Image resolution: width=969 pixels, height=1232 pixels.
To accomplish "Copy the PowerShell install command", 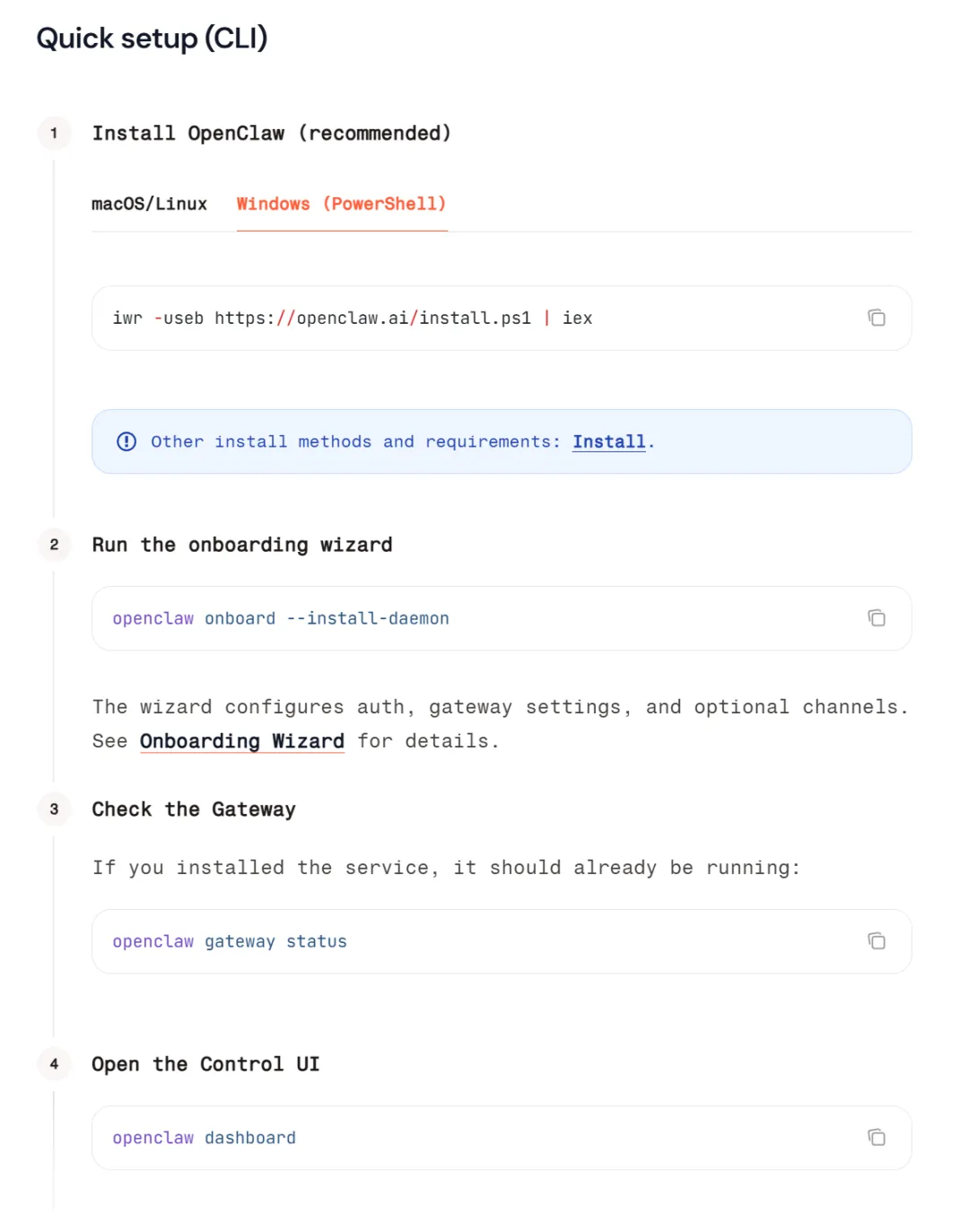I will [877, 318].
